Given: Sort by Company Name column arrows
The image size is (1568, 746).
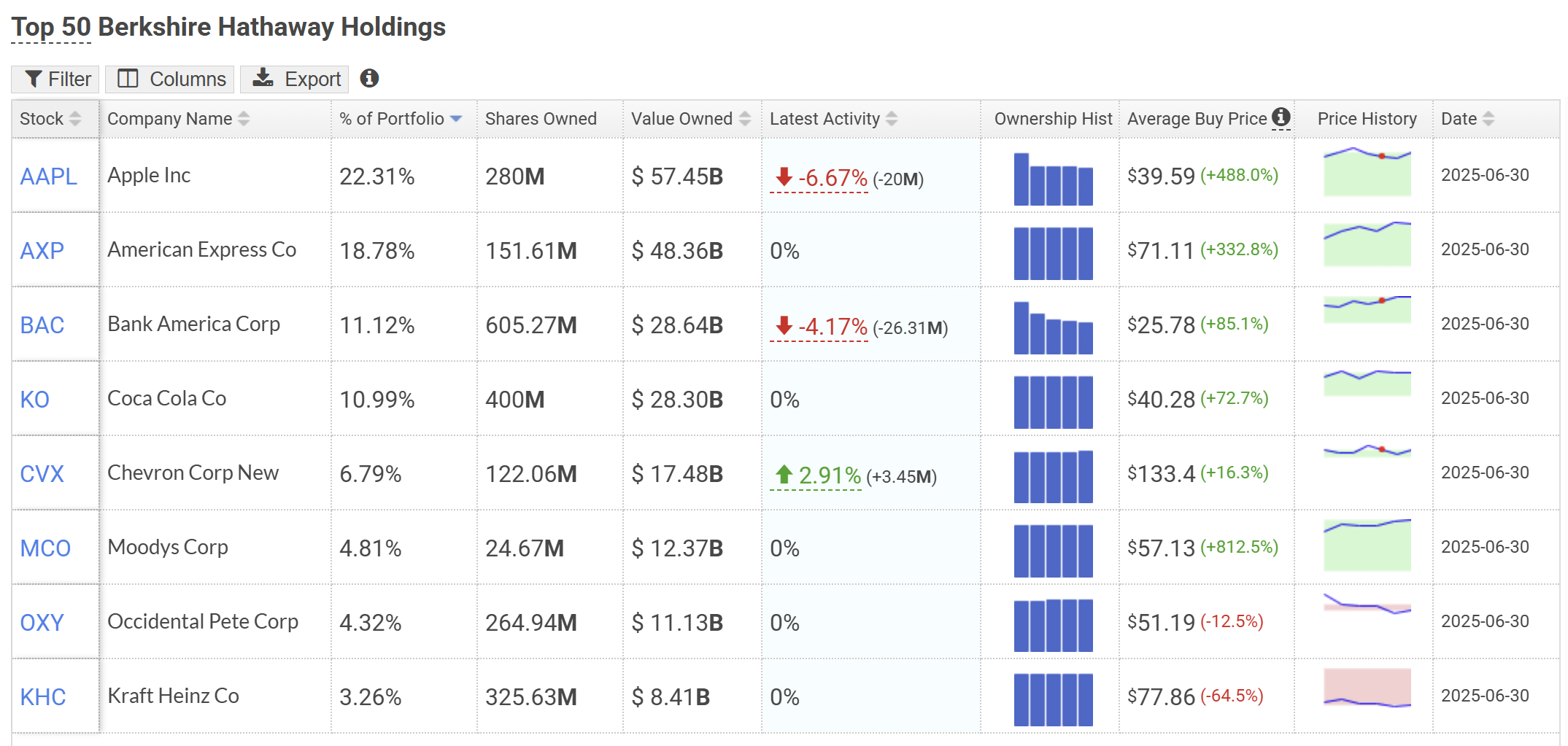Looking at the screenshot, I should pyautogui.click(x=244, y=119).
